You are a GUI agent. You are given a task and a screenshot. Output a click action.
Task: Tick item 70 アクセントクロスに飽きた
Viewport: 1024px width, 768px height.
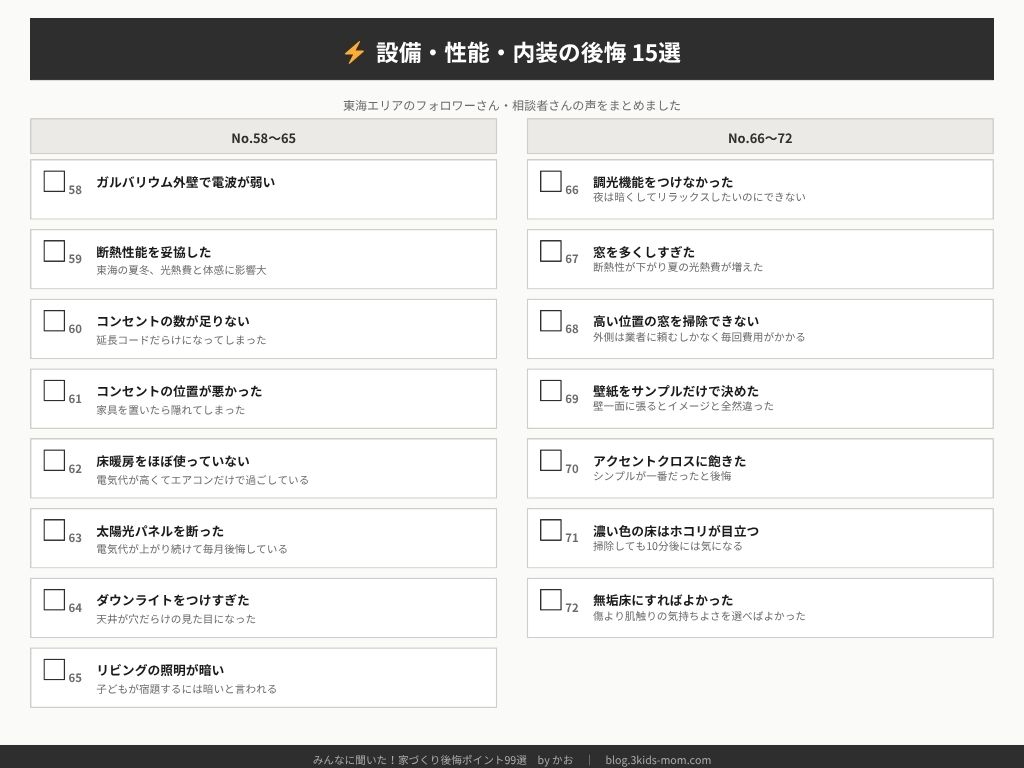click(x=551, y=460)
